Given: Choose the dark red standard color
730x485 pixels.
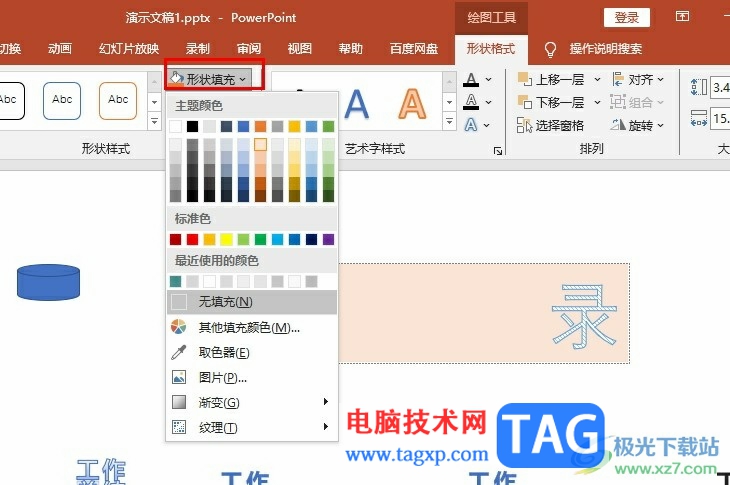Looking at the screenshot, I should tap(176, 239).
